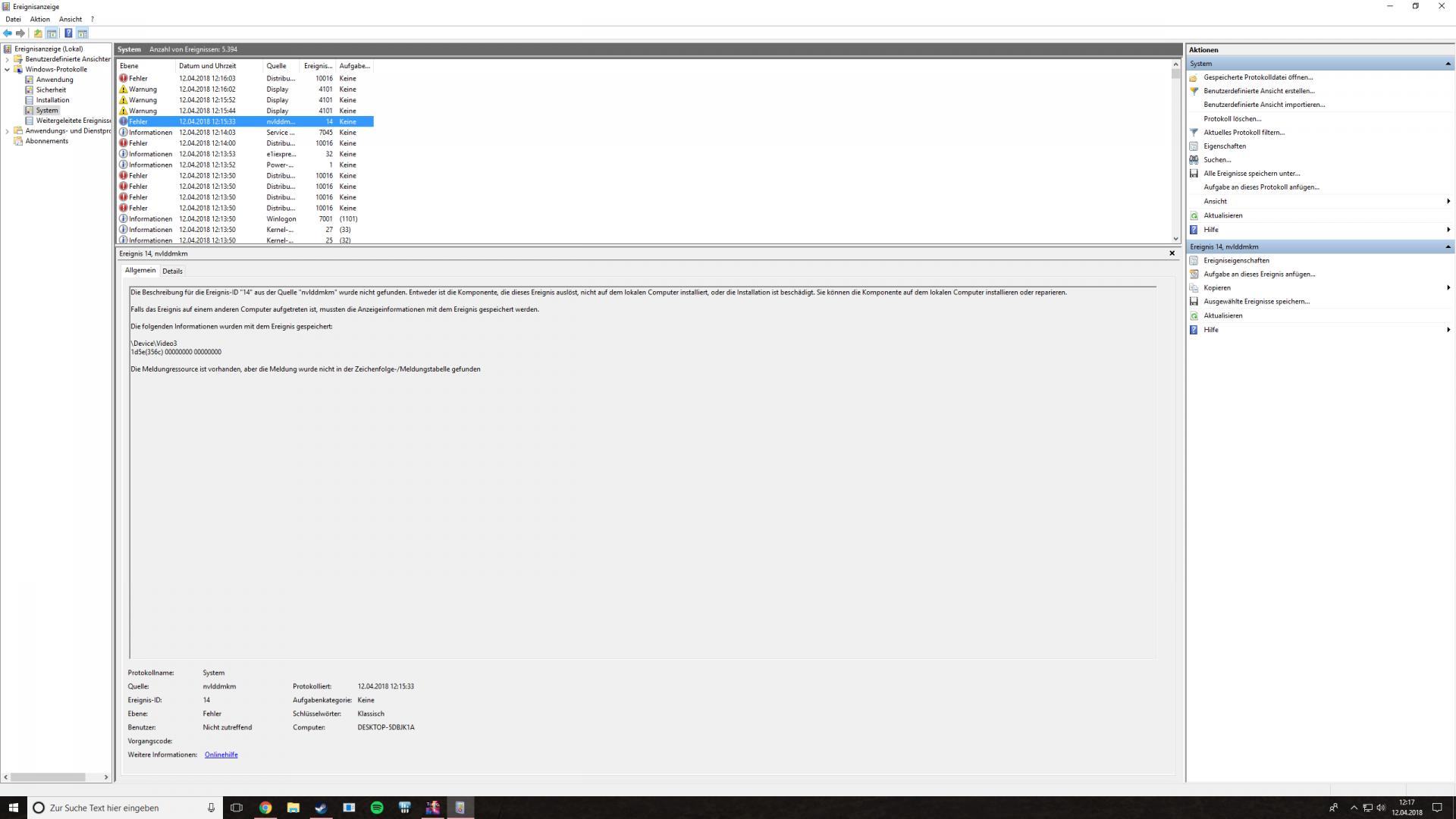Click the toolbar Help question mark icon
The image size is (1456, 819).
[x=68, y=33]
